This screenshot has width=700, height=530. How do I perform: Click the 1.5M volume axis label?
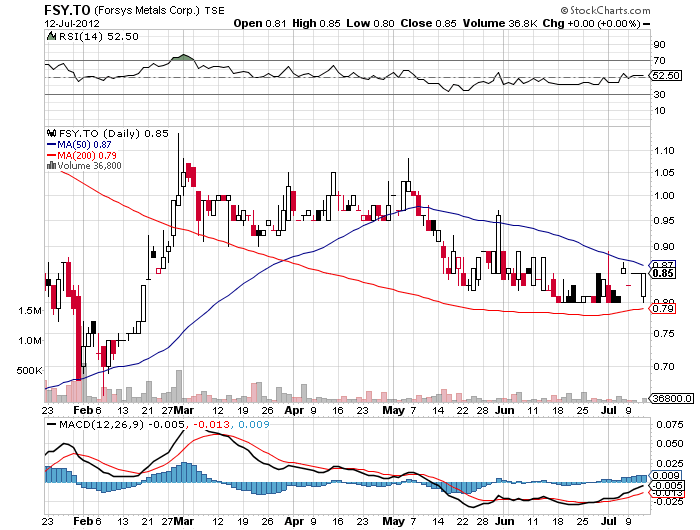[x=30, y=310]
